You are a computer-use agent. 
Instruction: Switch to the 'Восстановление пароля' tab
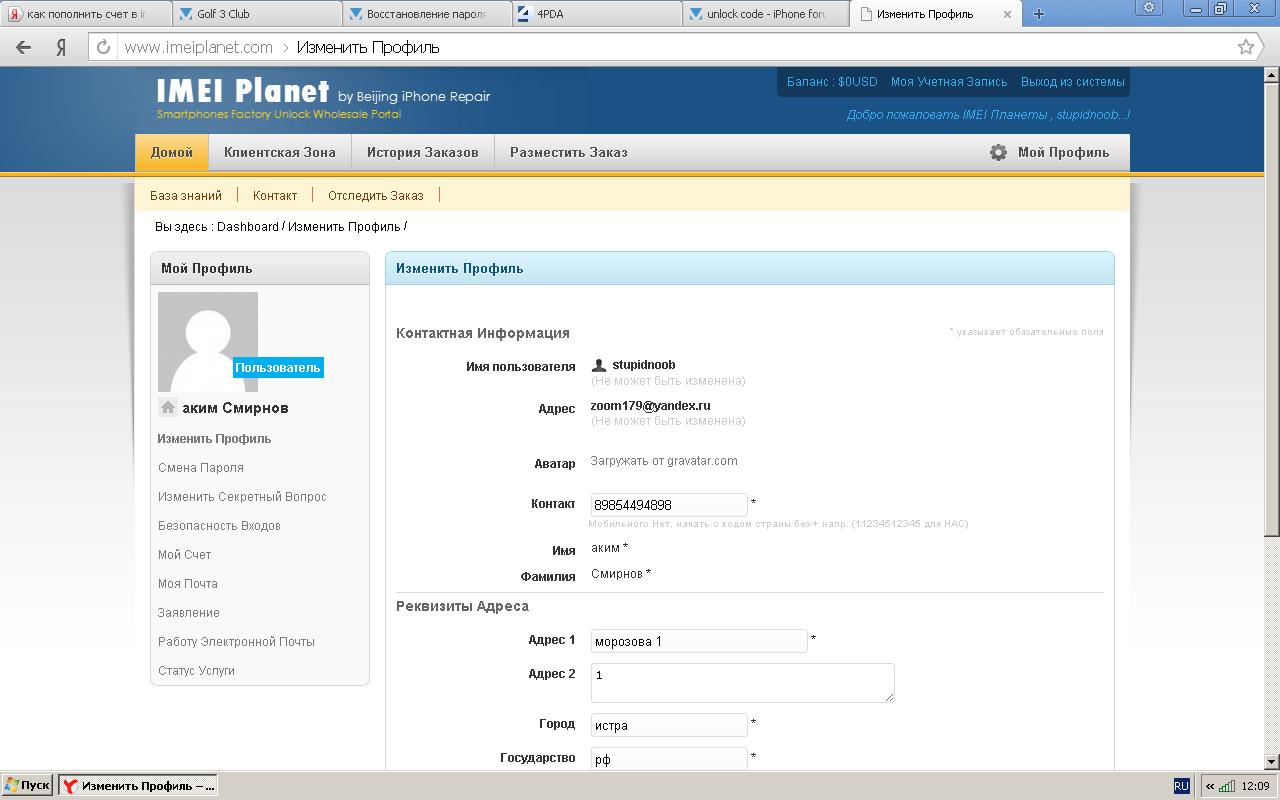click(428, 14)
